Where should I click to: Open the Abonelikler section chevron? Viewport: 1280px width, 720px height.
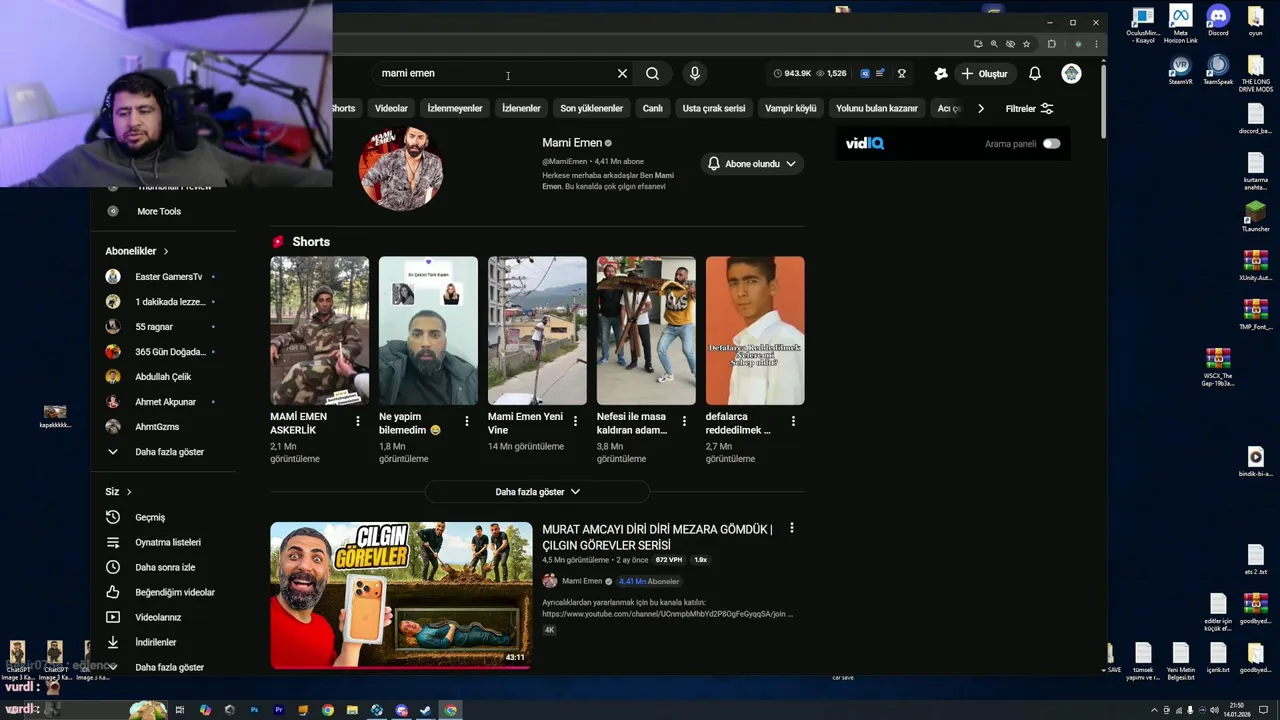pyautogui.click(x=166, y=251)
